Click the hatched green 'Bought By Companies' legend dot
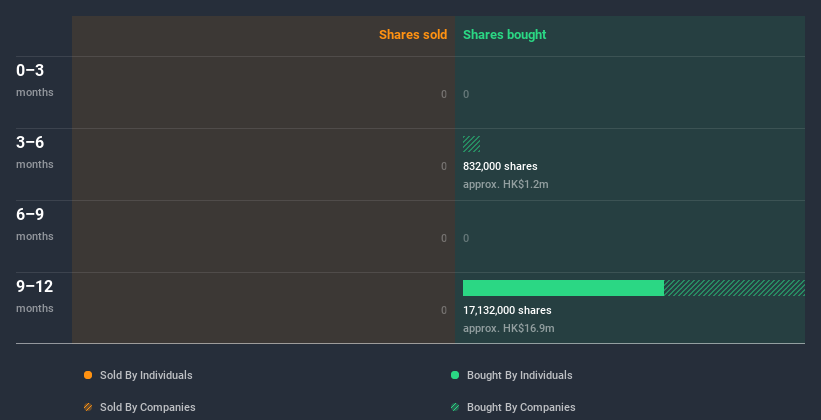Image resolution: width=821 pixels, height=420 pixels. [455, 407]
